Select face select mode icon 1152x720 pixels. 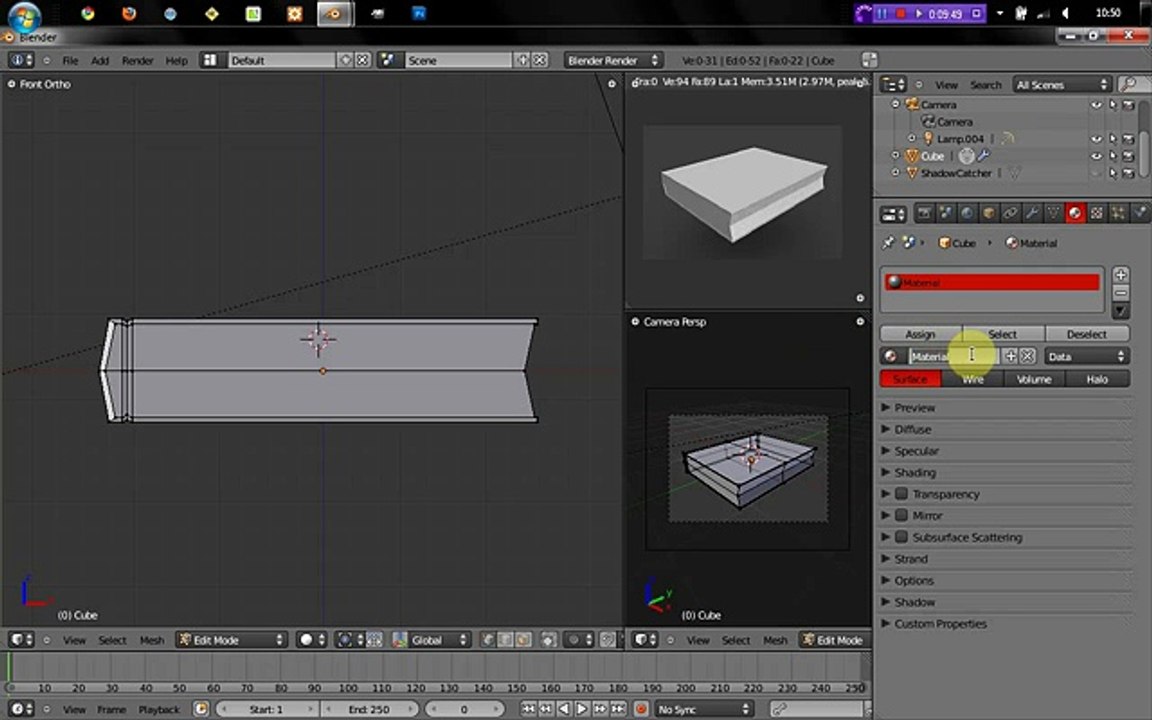pyautogui.click(x=523, y=640)
